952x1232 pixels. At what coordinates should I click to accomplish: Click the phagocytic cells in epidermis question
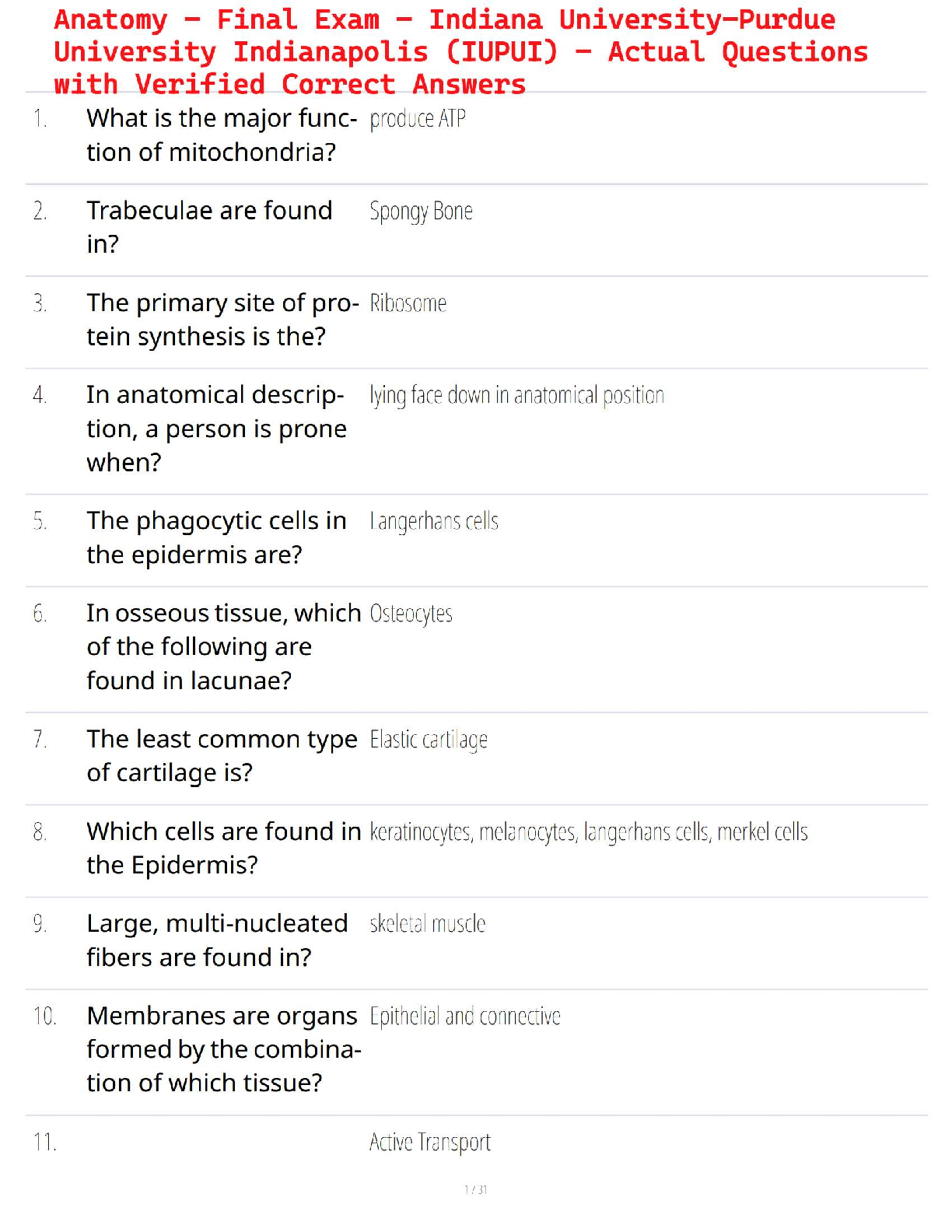(216, 537)
